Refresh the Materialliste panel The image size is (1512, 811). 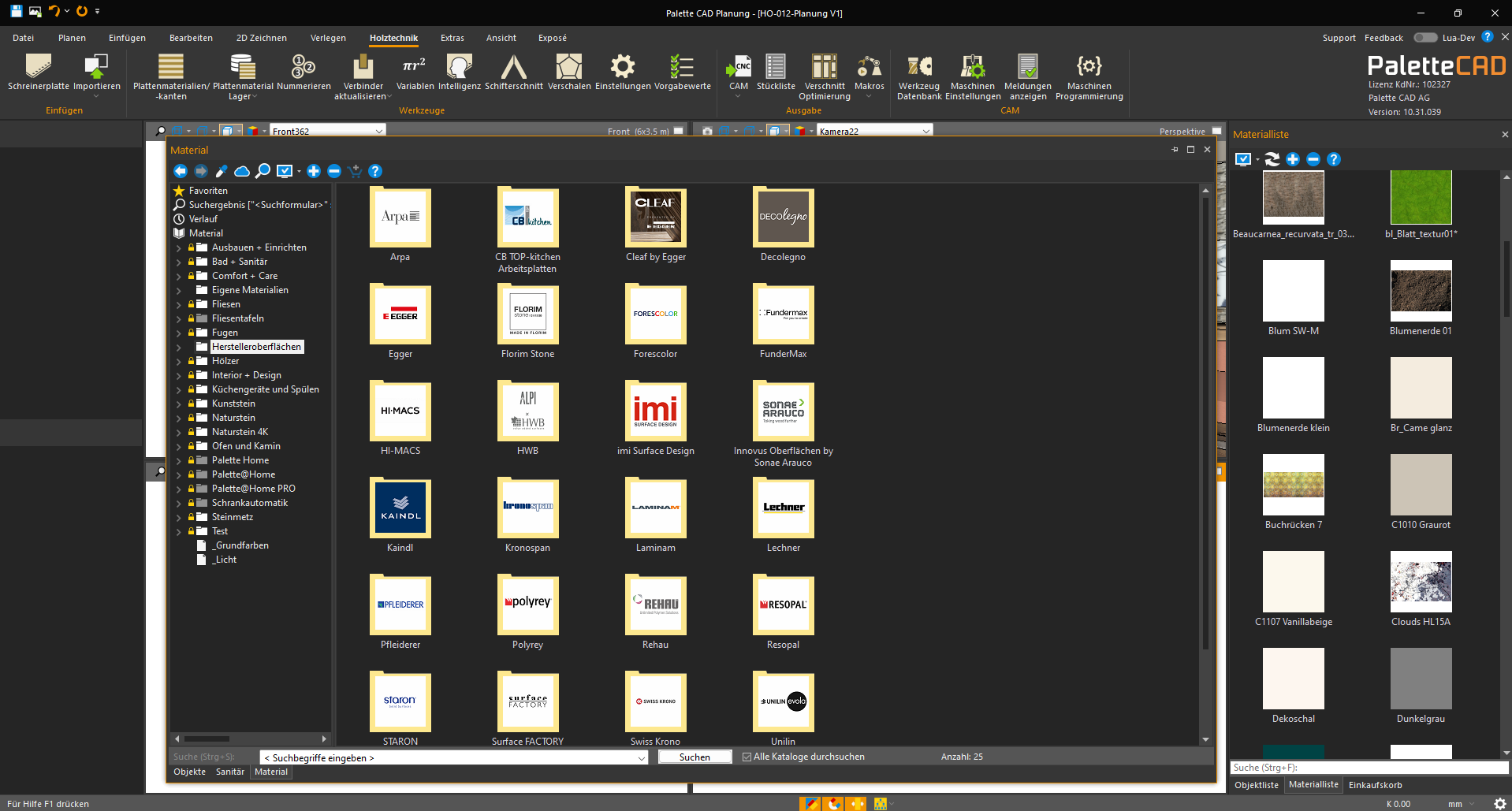point(1272,159)
